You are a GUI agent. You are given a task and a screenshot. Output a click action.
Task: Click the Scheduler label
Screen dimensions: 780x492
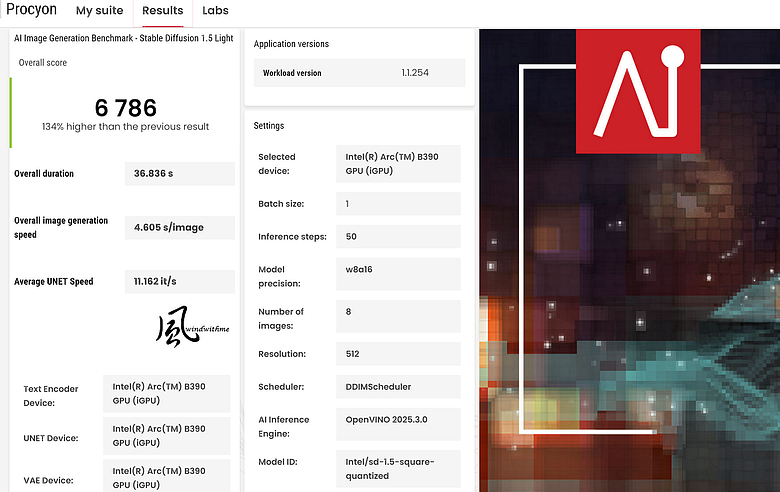pyautogui.click(x=281, y=387)
